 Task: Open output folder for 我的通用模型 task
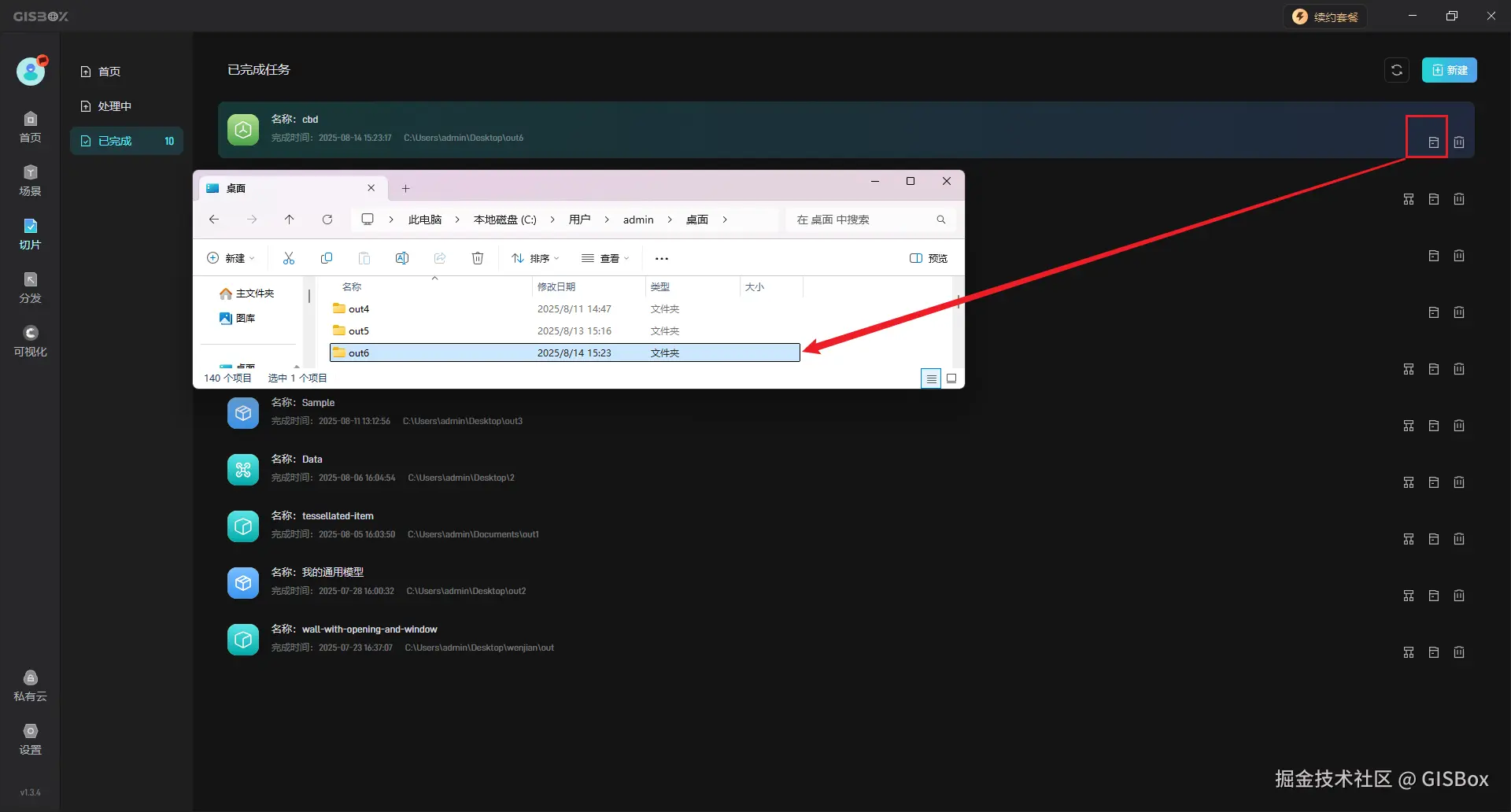pos(1433,596)
